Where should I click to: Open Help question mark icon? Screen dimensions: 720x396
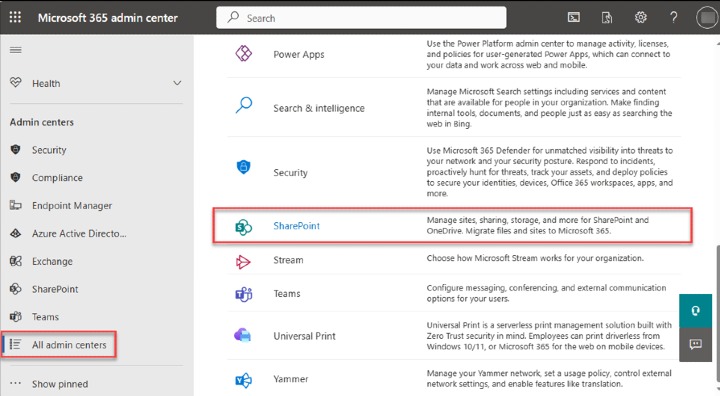[673, 17]
